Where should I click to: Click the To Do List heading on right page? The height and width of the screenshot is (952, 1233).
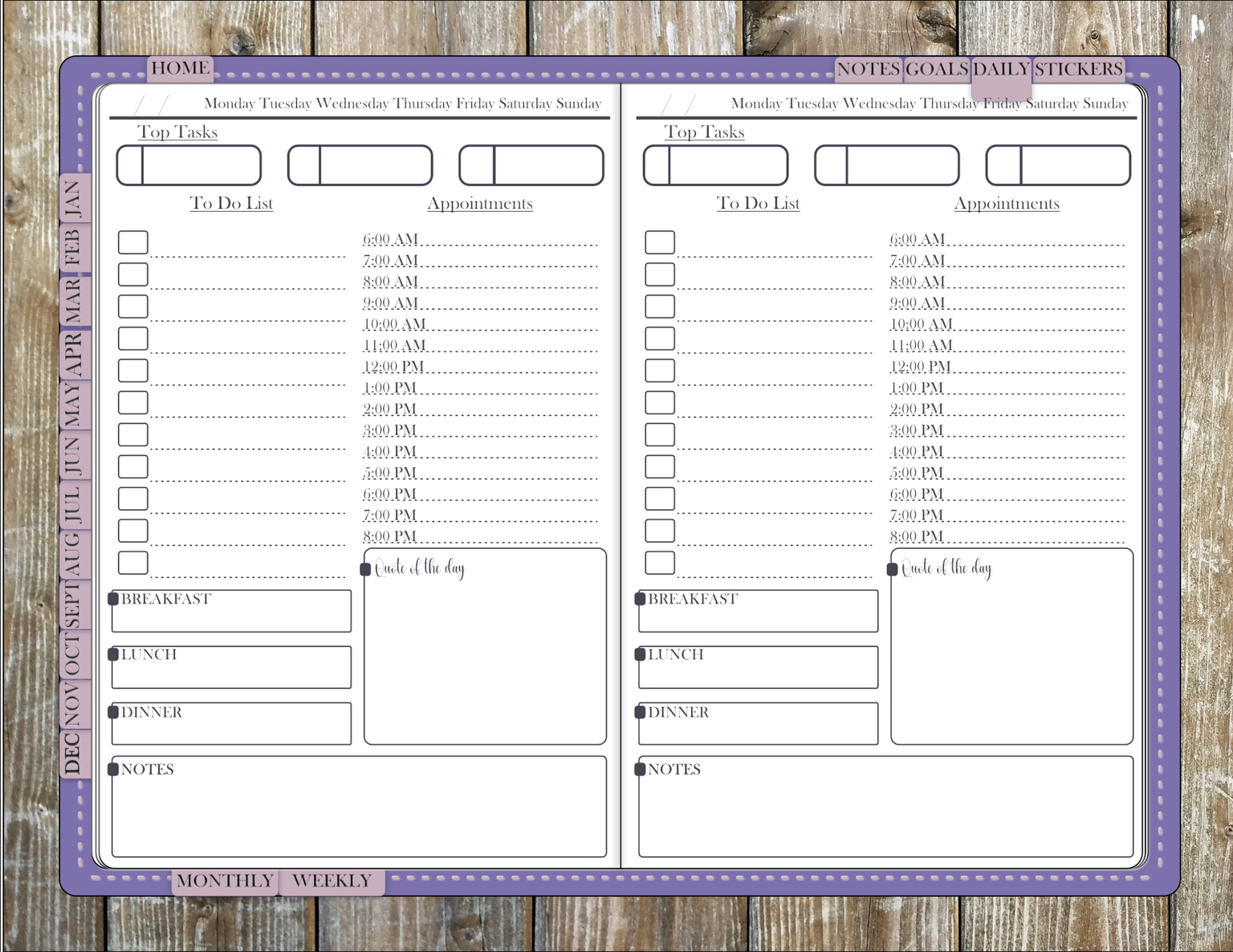click(x=758, y=204)
